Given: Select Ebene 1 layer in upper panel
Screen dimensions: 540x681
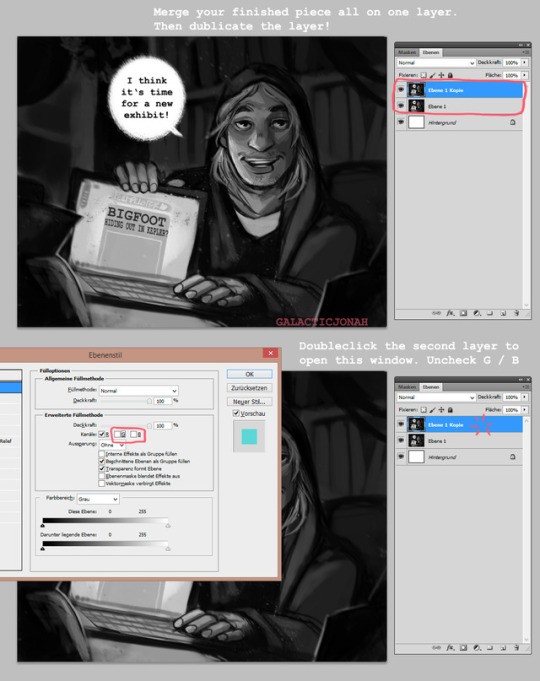Looking at the screenshot, I should (459, 106).
